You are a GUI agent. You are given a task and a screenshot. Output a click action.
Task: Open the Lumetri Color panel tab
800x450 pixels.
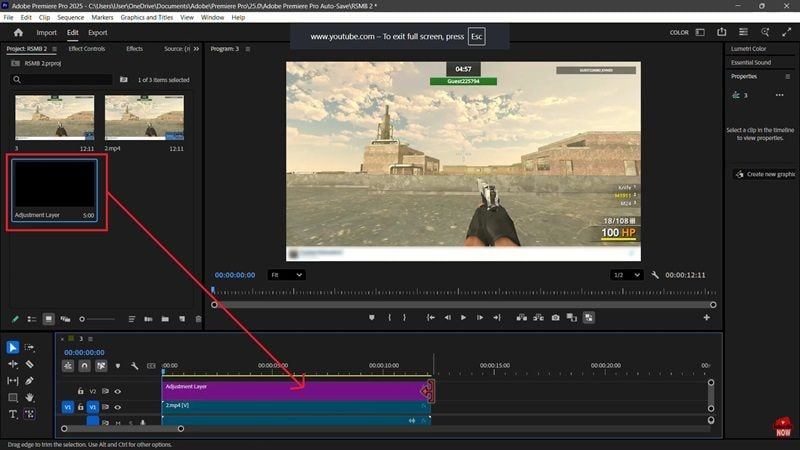tap(748, 49)
